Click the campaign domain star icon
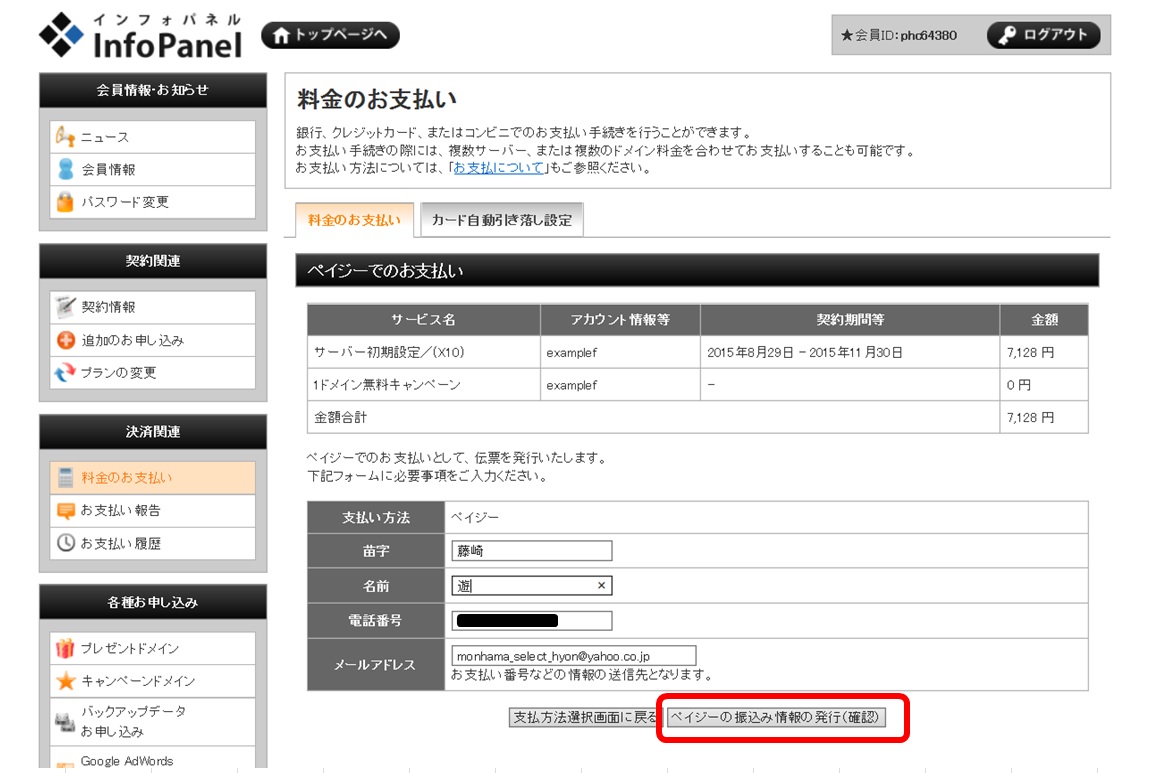The image size is (1155, 773). 65,681
